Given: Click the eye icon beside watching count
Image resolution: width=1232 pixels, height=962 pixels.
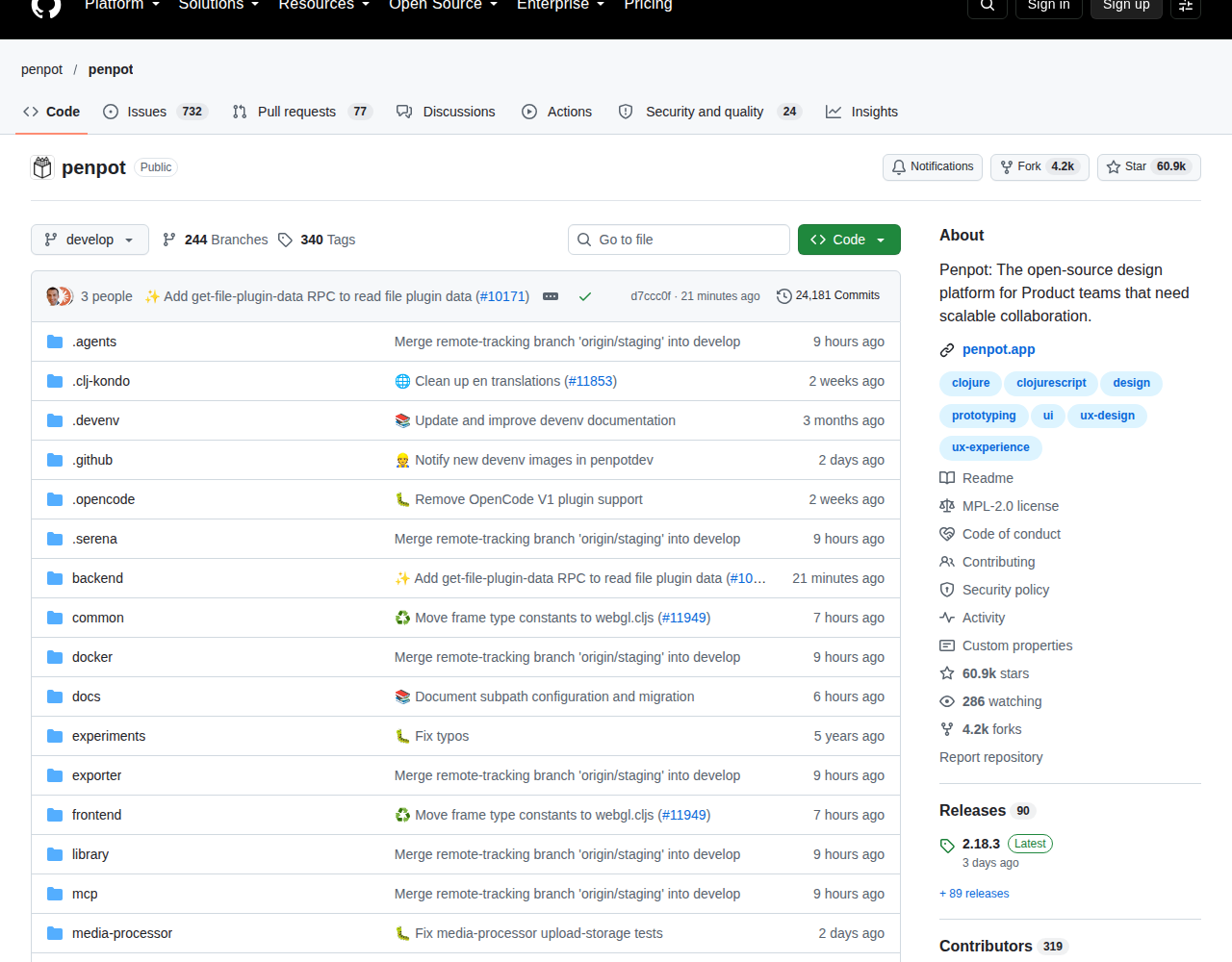Looking at the screenshot, I should (x=947, y=701).
